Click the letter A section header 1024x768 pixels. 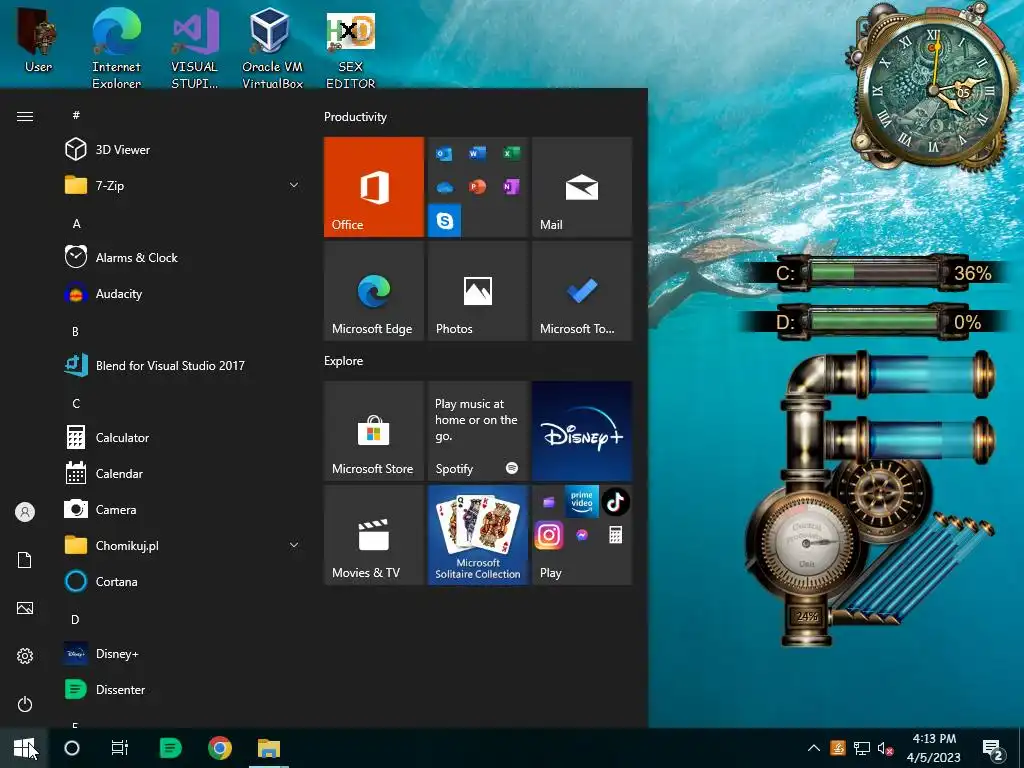pos(76,223)
